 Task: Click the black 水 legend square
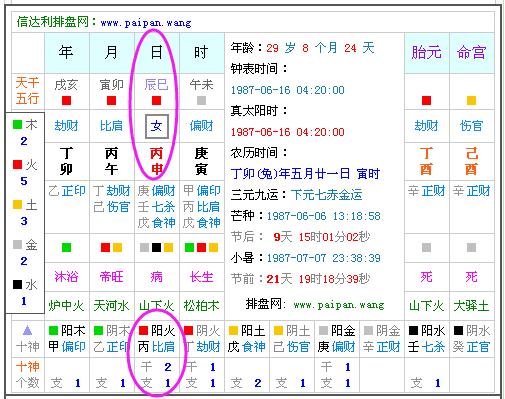(17, 284)
